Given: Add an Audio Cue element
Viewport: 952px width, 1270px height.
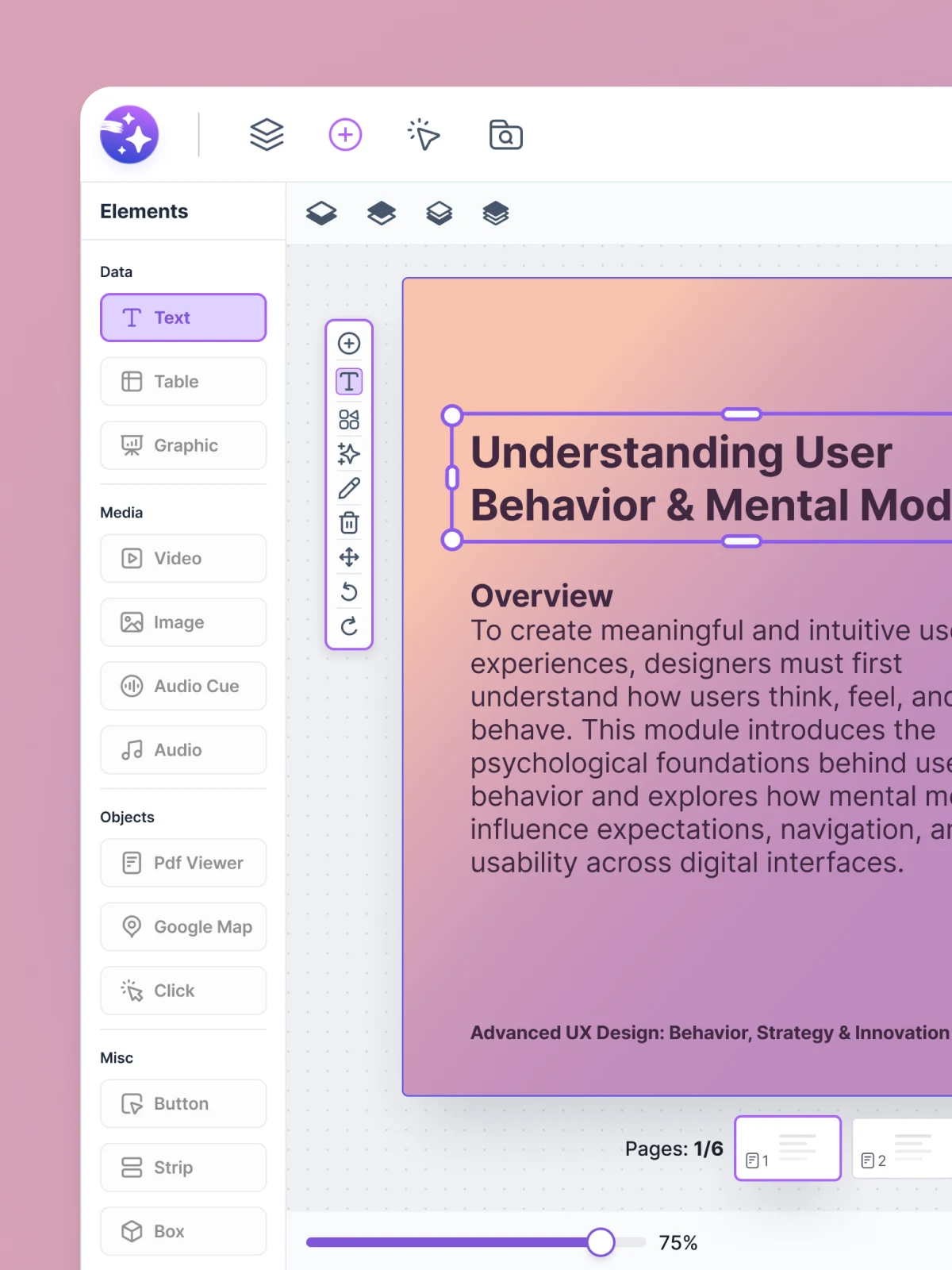Looking at the screenshot, I should (183, 686).
